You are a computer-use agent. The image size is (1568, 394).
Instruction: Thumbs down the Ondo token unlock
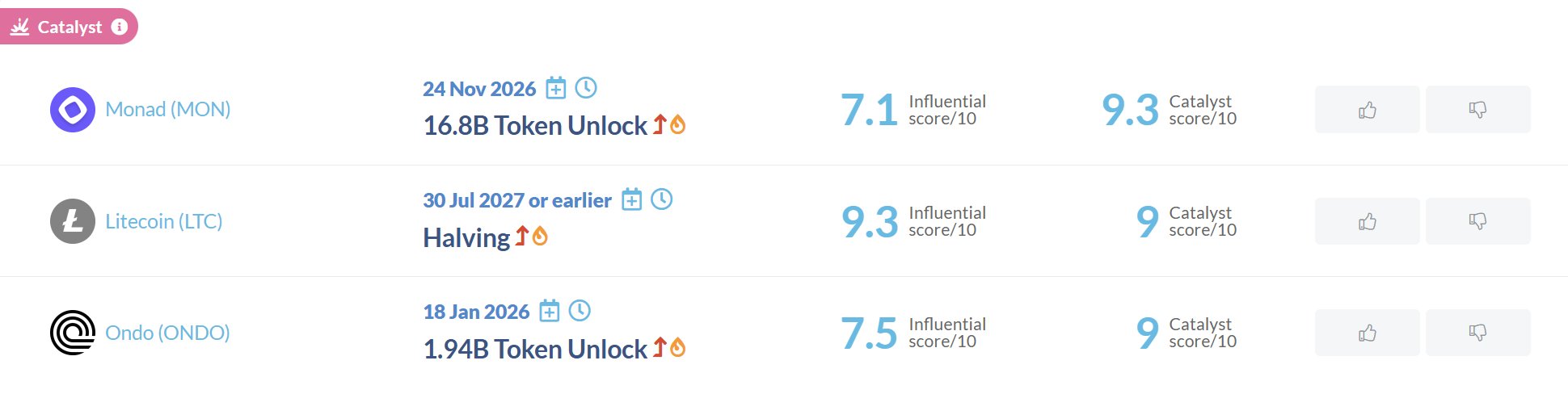[1477, 333]
